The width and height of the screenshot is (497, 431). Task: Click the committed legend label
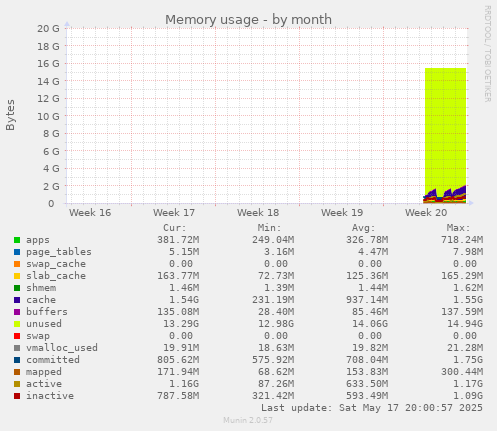53,360
